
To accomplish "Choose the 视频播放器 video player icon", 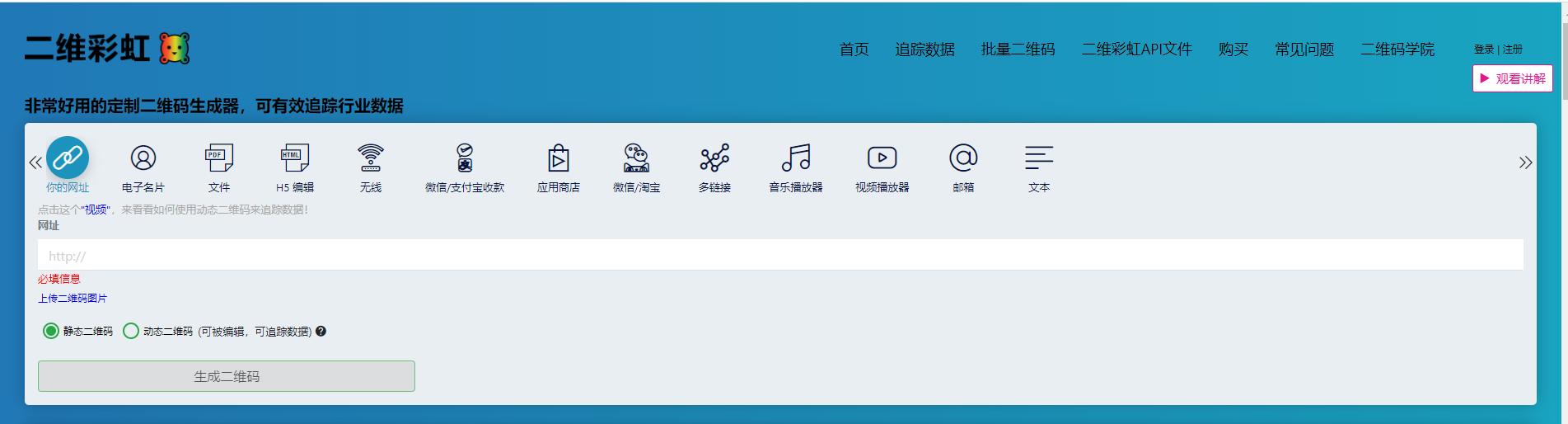I will (882, 158).
